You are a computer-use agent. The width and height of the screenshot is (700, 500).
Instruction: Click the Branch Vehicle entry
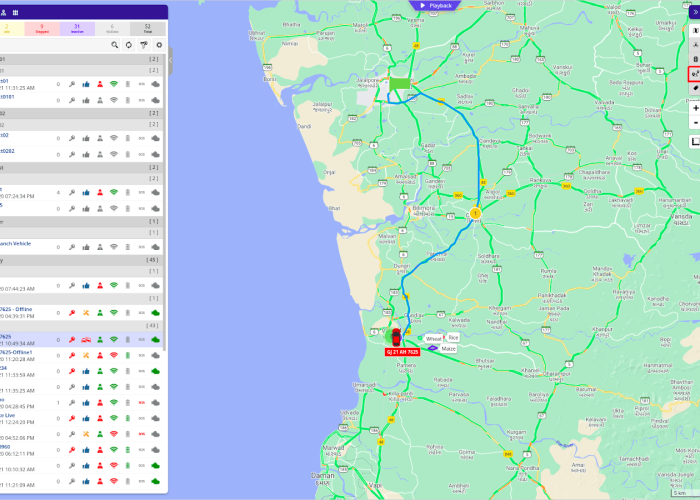[x=20, y=243]
